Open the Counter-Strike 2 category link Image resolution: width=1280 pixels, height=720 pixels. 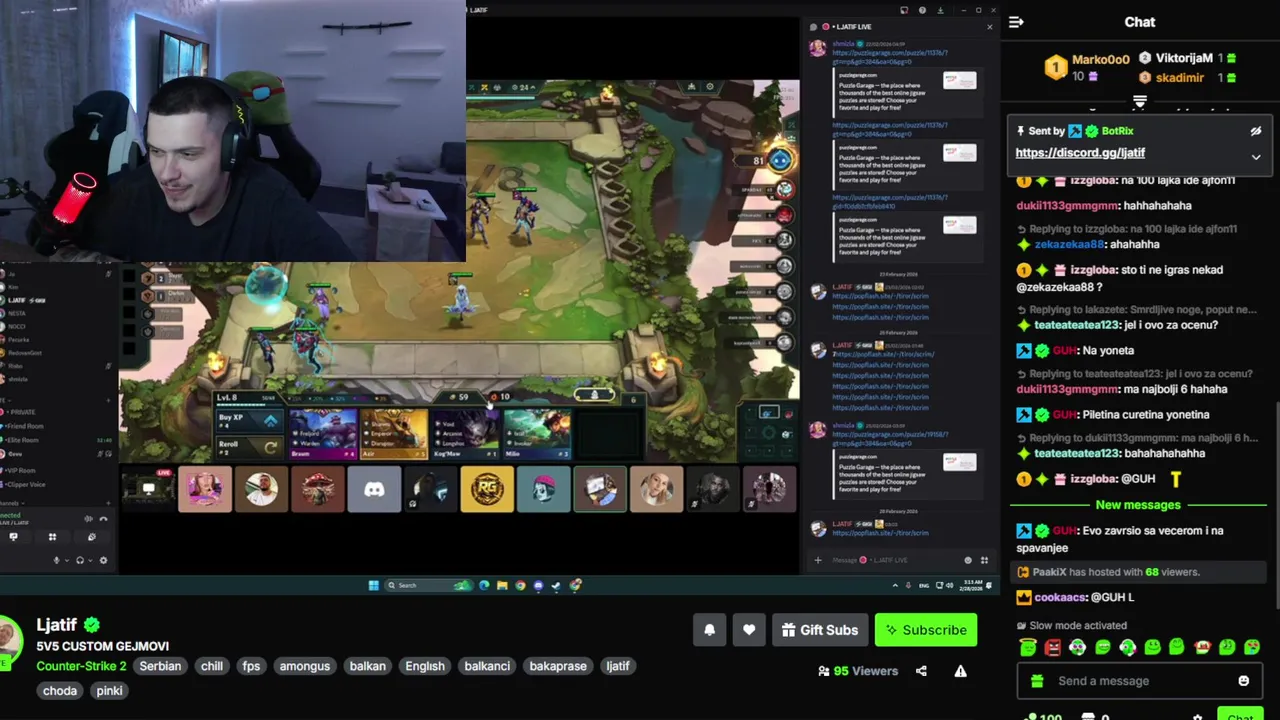pyautogui.click(x=81, y=666)
